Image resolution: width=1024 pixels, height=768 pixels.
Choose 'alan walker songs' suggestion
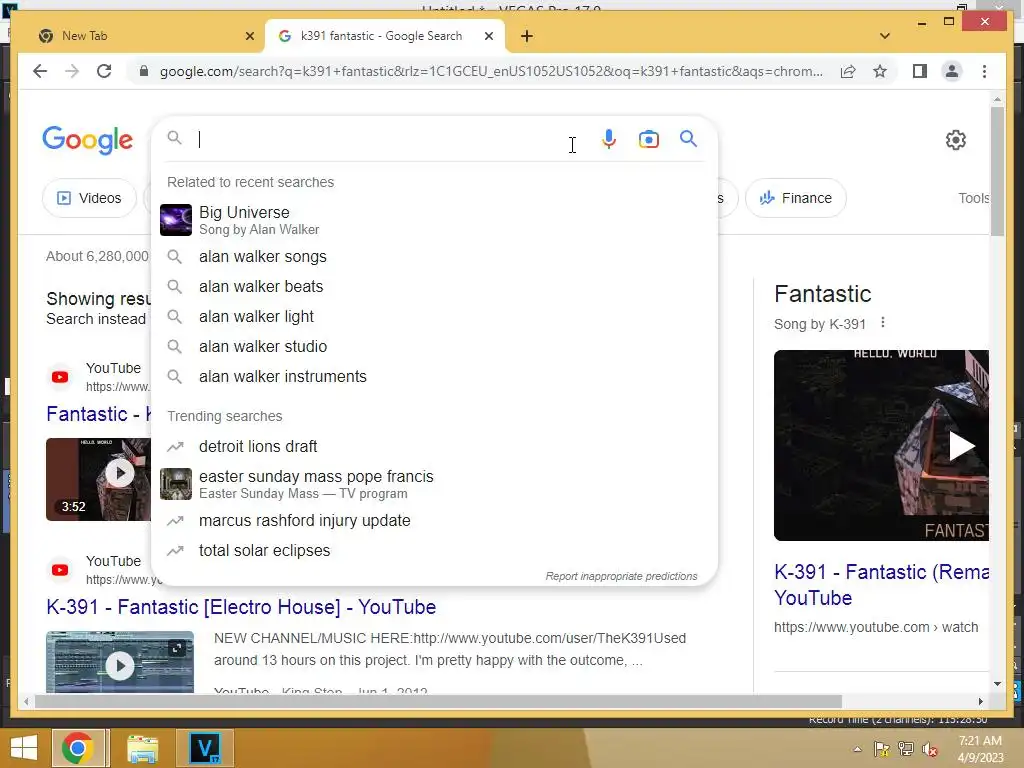(434, 257)
